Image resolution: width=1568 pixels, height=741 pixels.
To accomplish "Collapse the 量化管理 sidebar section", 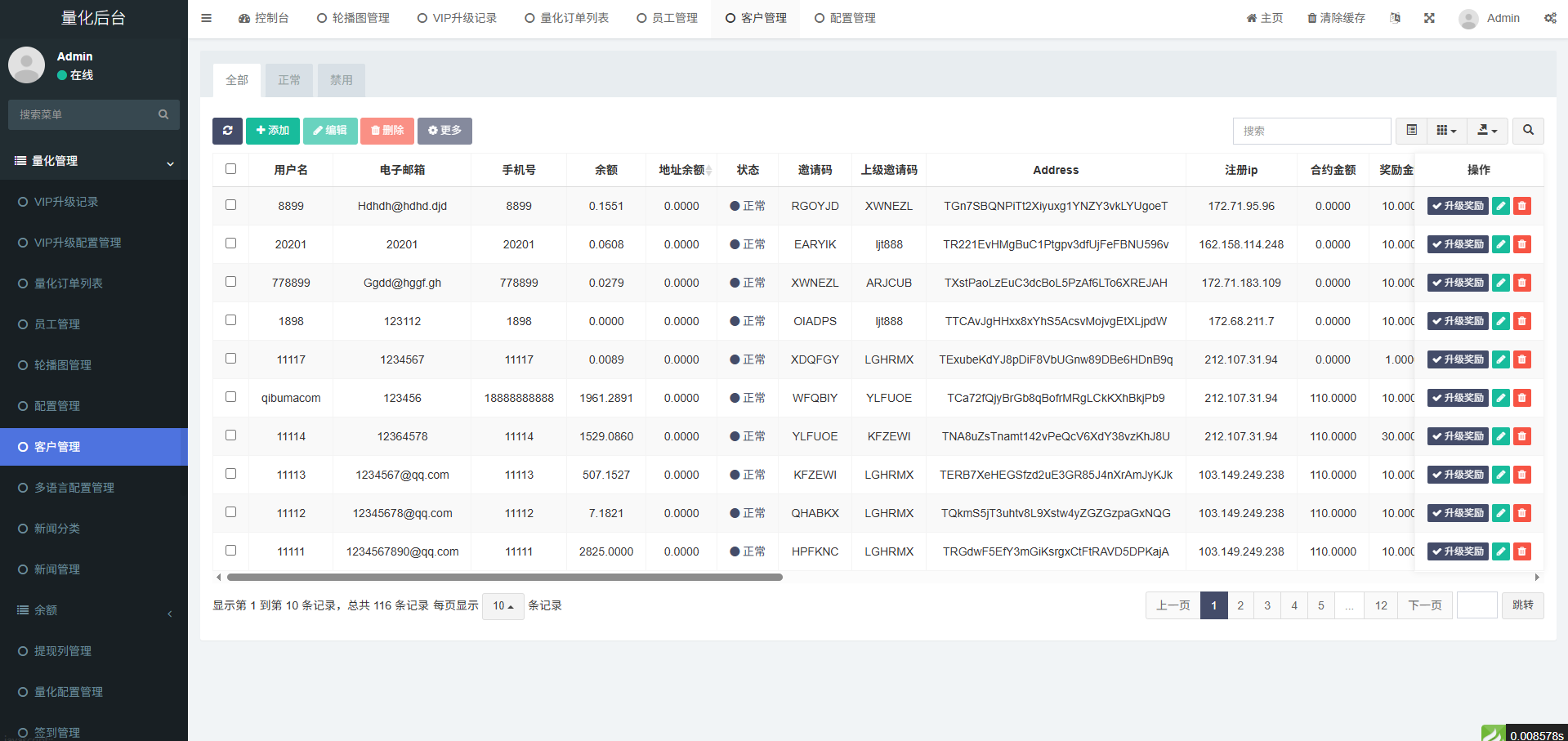I will (94, 161).
